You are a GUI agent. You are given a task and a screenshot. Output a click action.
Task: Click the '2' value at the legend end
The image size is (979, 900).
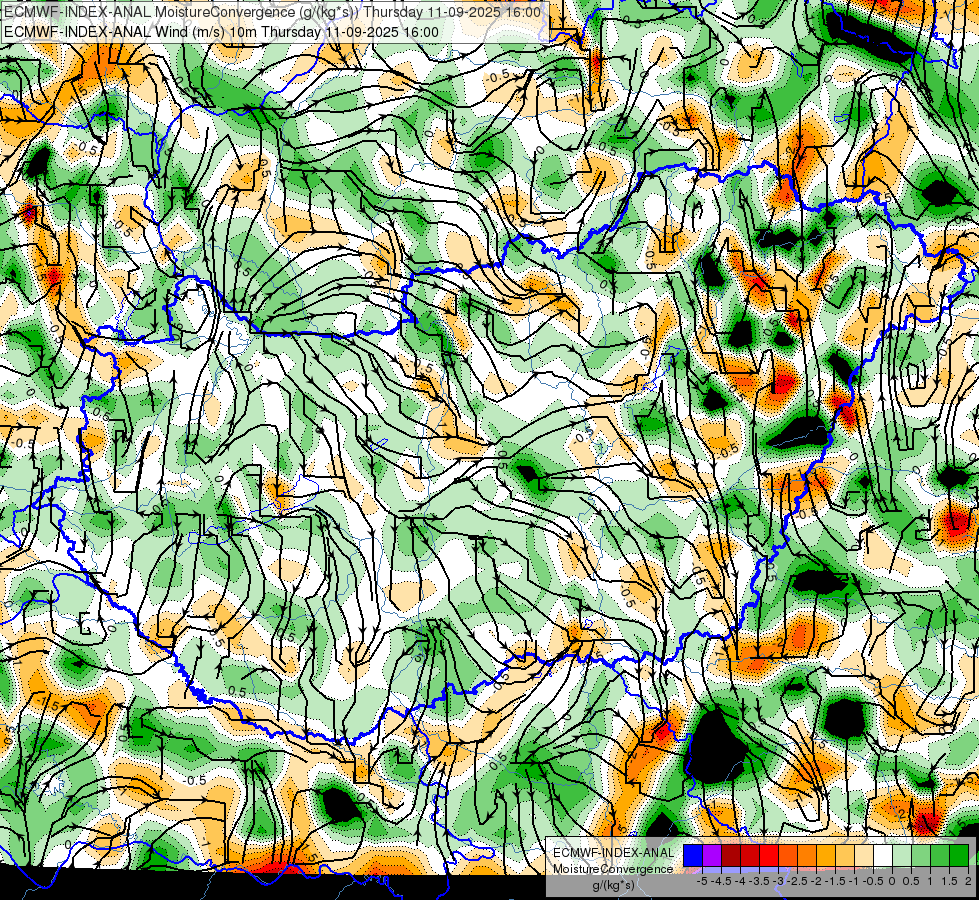pos(968,881)
